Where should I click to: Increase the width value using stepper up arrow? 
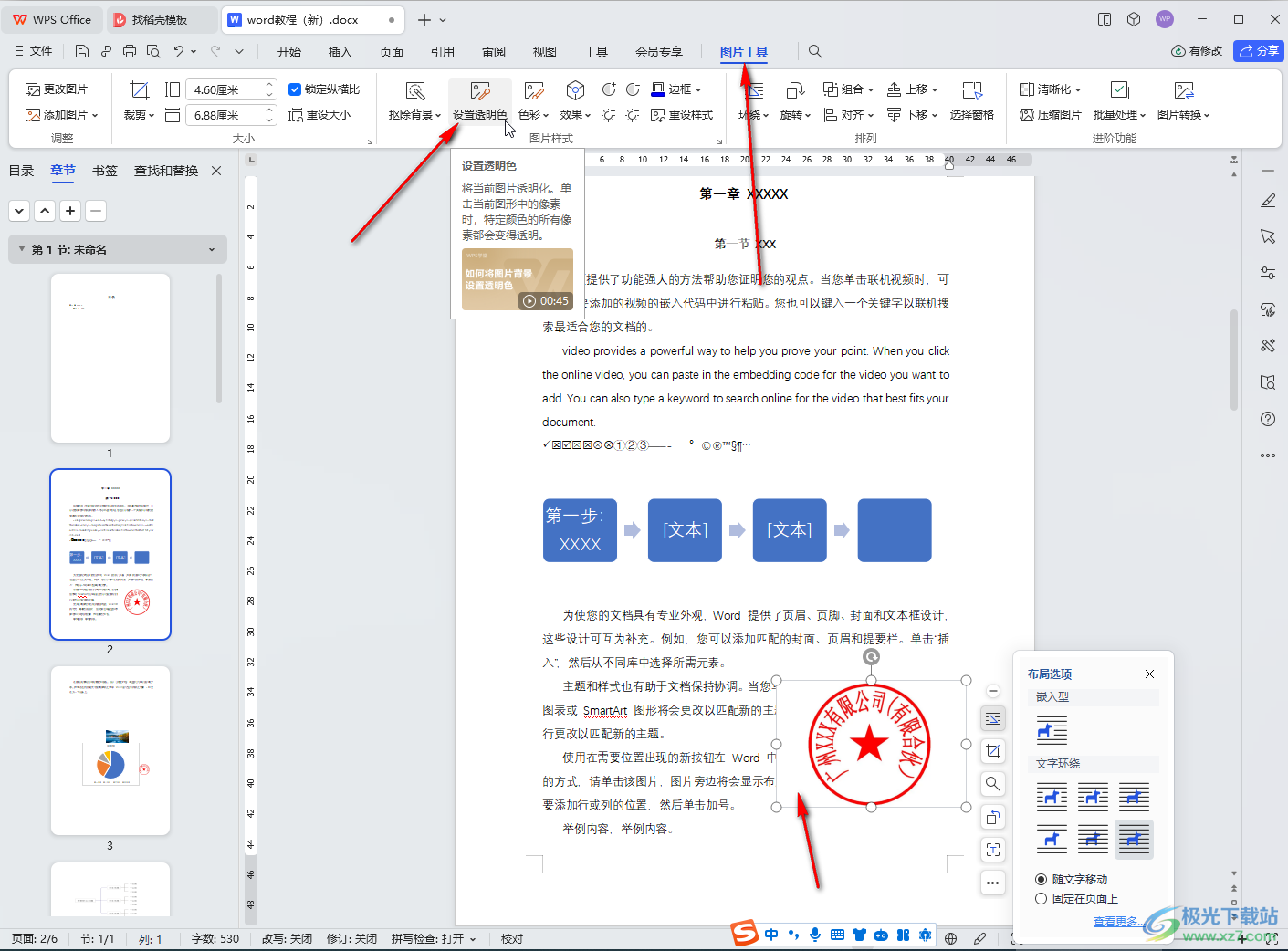point(269,110)
